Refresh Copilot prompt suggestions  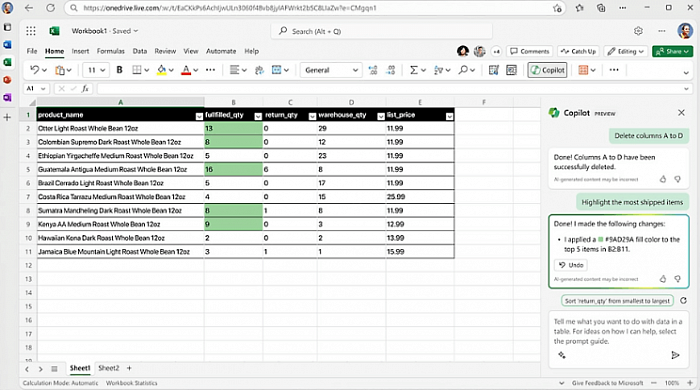[683, 301]
